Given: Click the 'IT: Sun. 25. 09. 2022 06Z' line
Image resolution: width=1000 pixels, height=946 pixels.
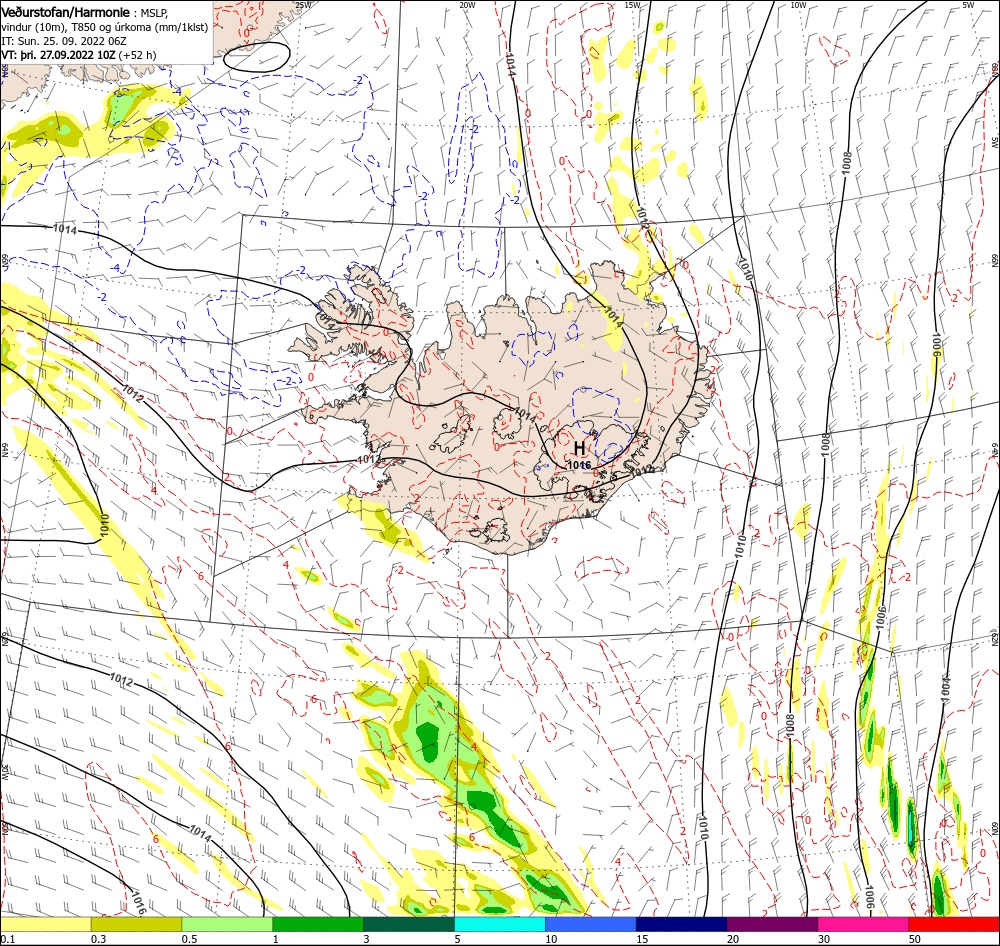Looking at the screenshot, I should click(64, 41).
